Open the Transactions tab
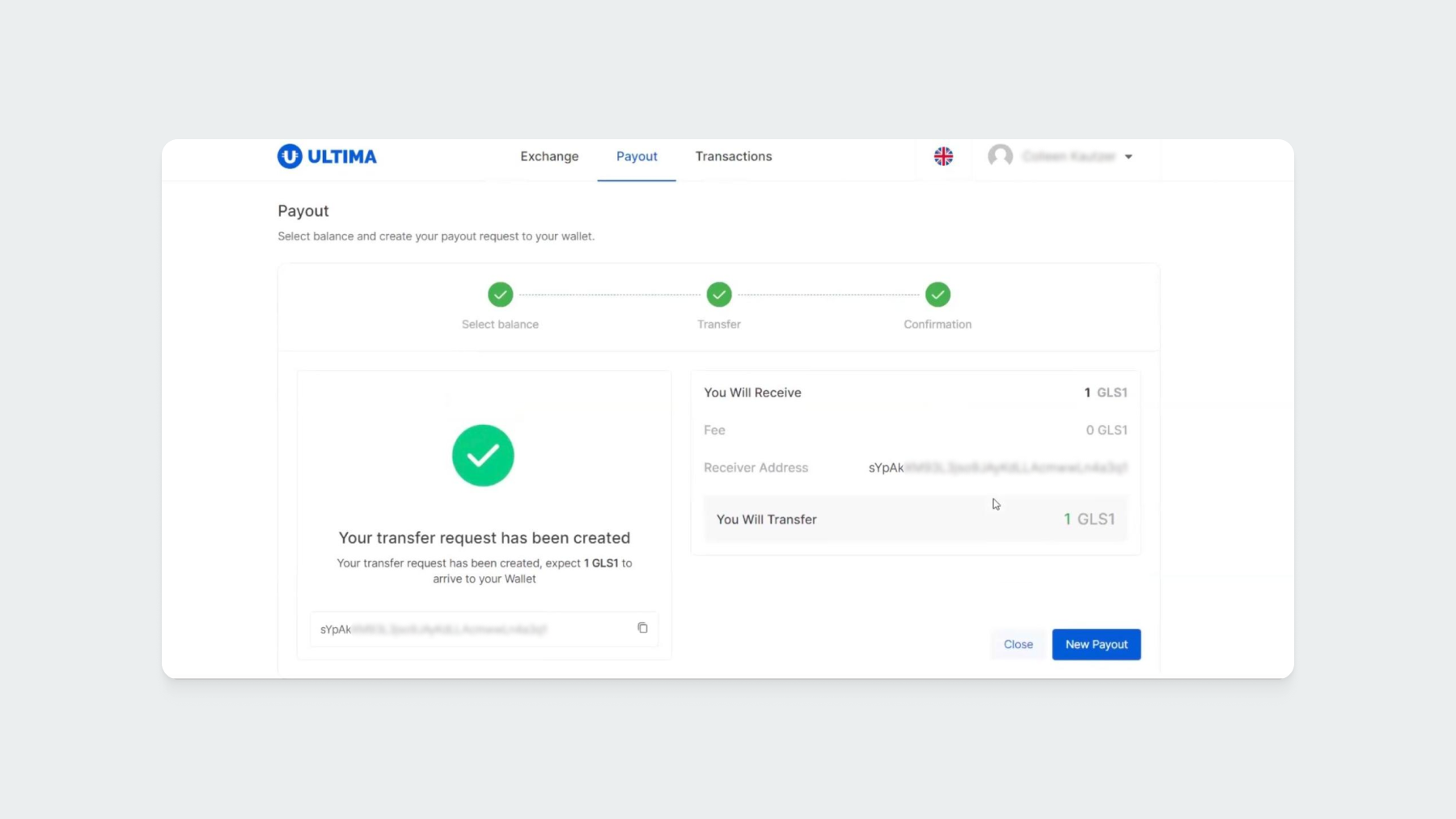Screen dimensions: 1456x819 pyautogui.click(x=733, y=156)
